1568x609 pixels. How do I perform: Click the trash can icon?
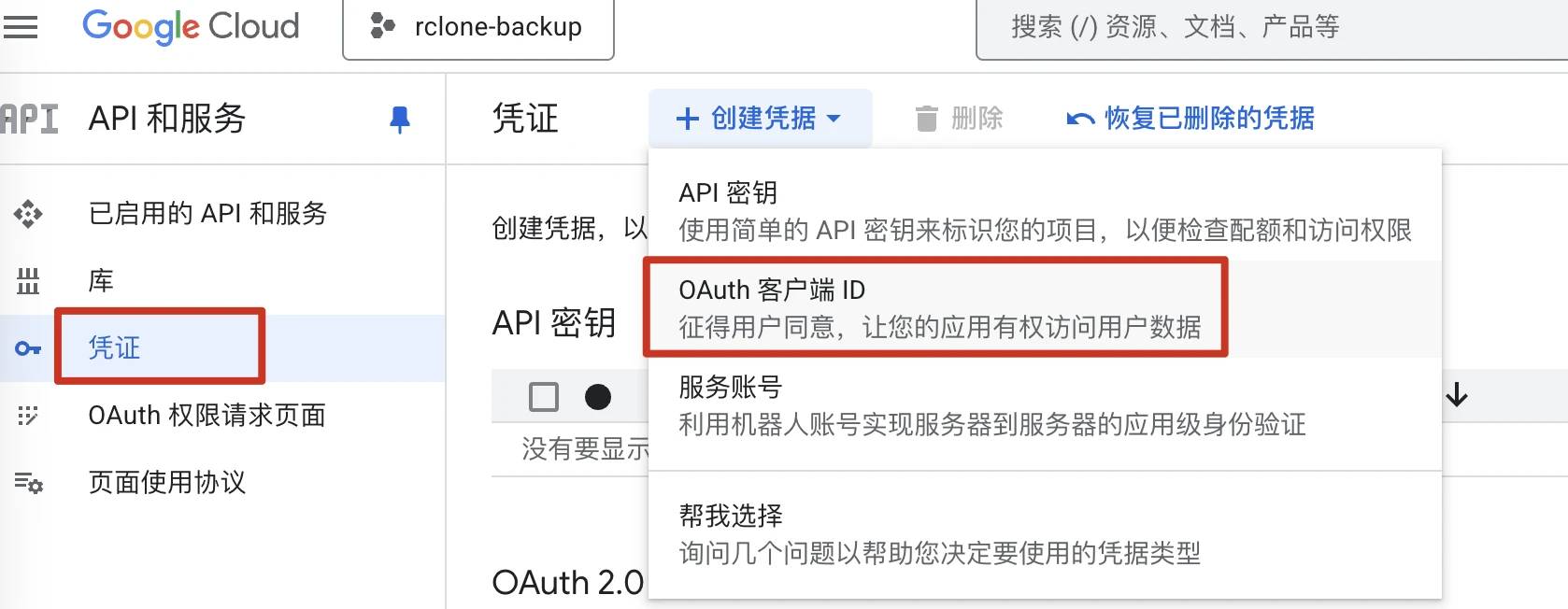click(927, 119)
